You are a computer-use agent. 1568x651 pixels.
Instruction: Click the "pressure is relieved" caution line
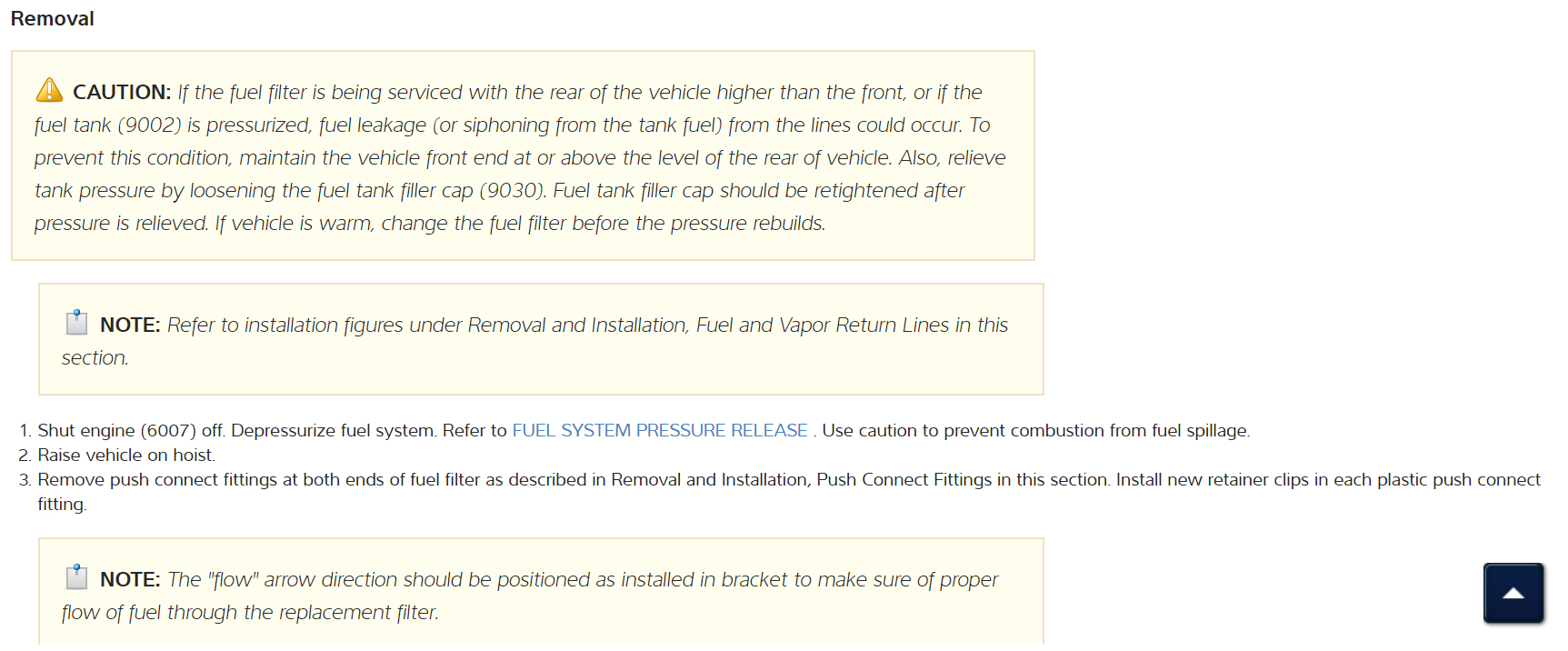[121, 224]
